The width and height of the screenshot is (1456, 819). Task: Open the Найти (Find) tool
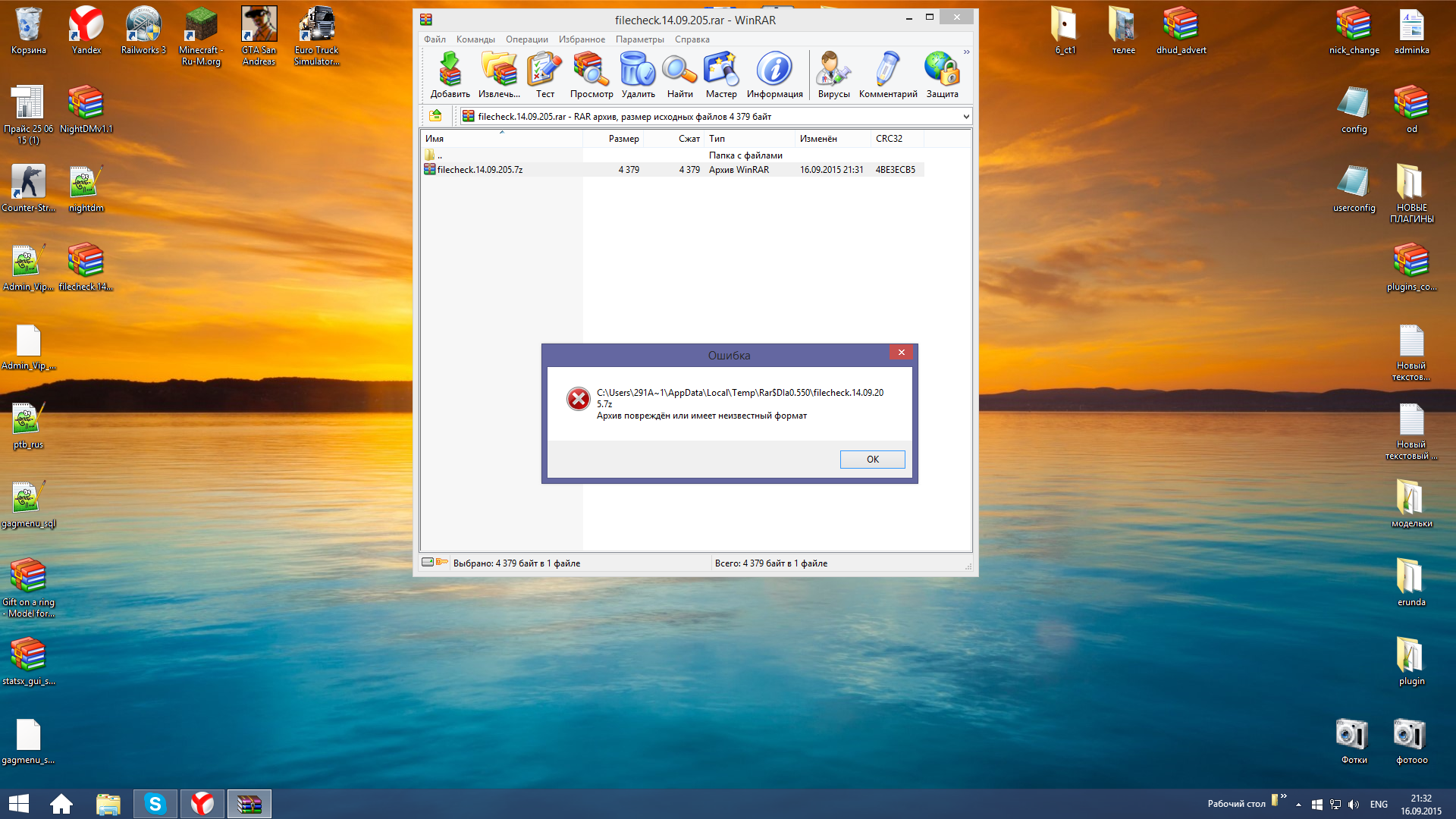[x=679, y=74]
